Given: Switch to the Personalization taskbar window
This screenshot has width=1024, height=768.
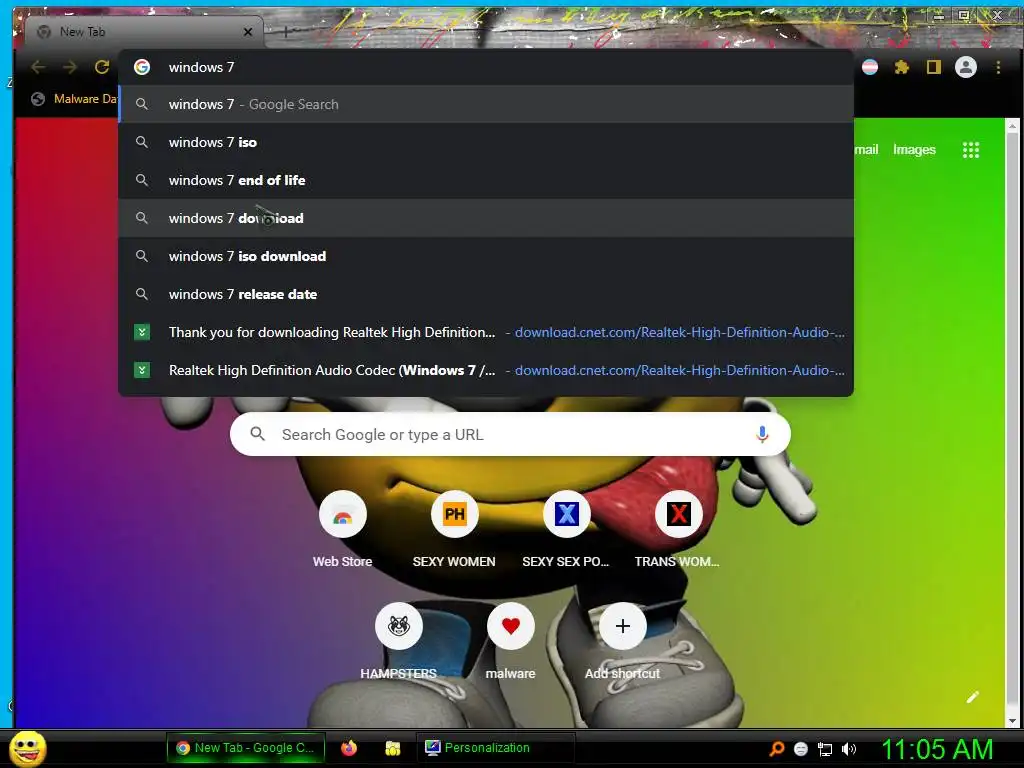Looking at the screenshot, I should pyautogui.click(x=495, y=748).
